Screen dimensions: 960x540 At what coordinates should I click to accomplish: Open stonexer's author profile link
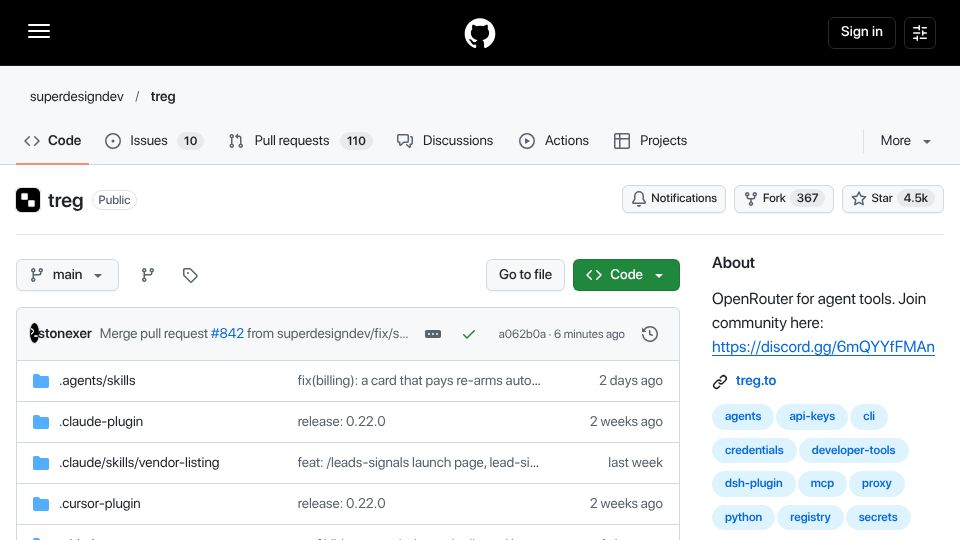click(x=65, y=334)
